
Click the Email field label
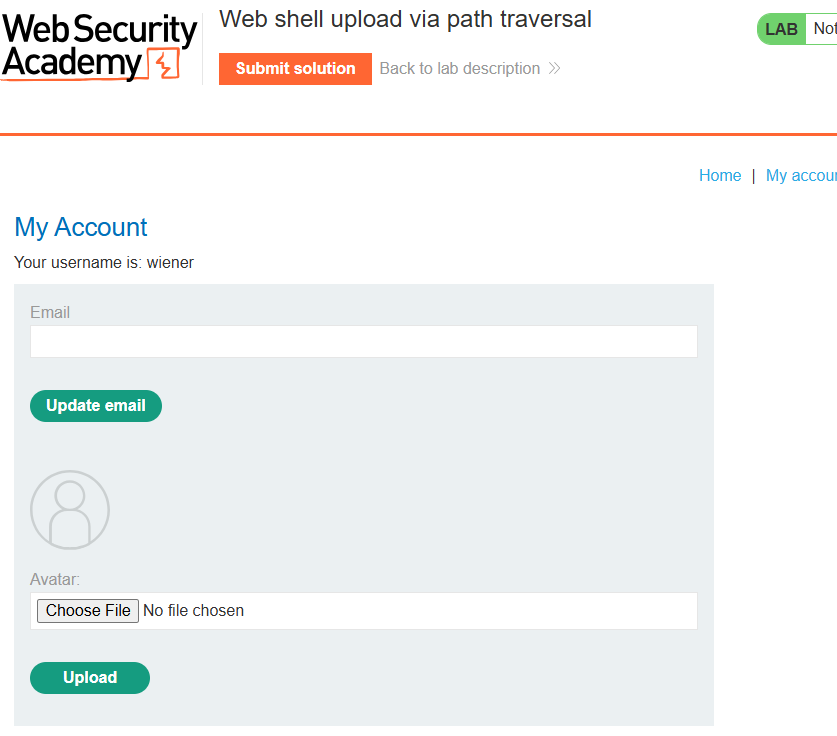[50, 312]
